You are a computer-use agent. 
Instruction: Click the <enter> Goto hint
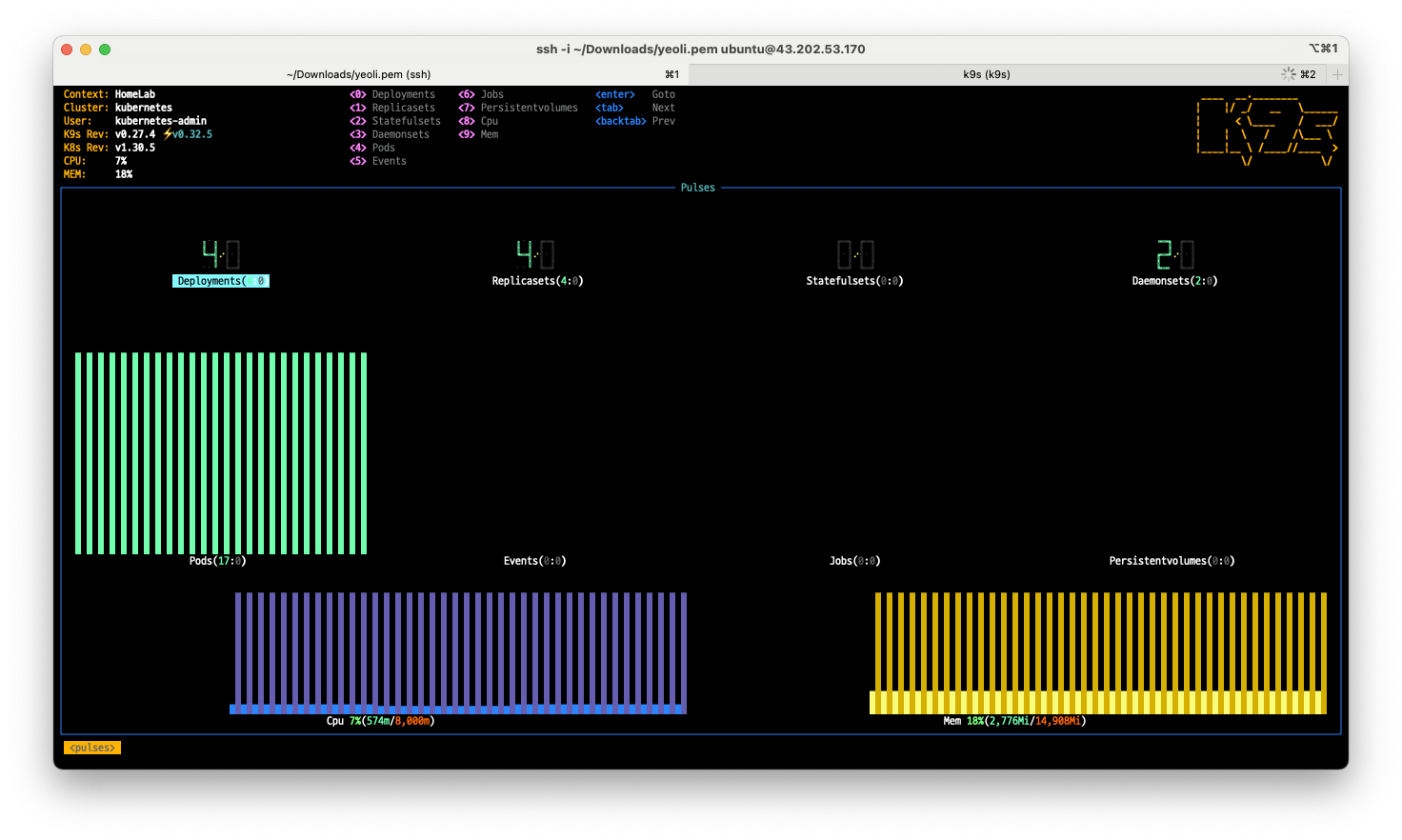(x=635, y=94)
